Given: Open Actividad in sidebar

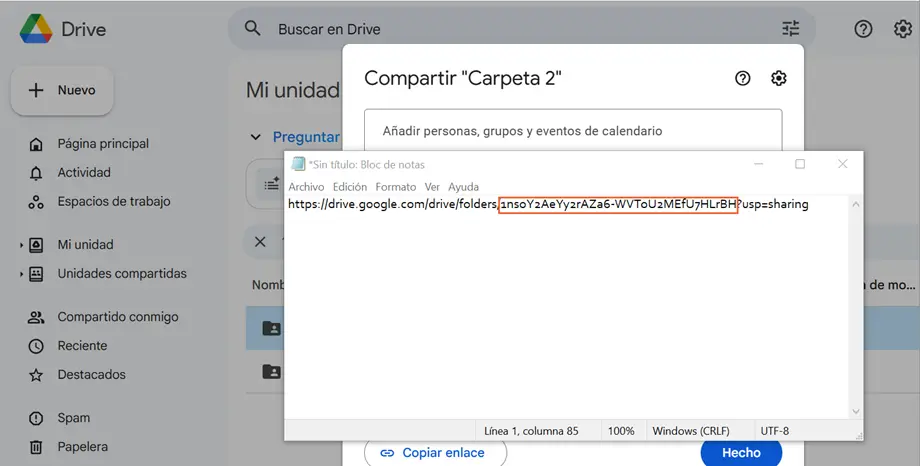Looking at the screenshot, I should pyautogui.click(x=84, y=173).
